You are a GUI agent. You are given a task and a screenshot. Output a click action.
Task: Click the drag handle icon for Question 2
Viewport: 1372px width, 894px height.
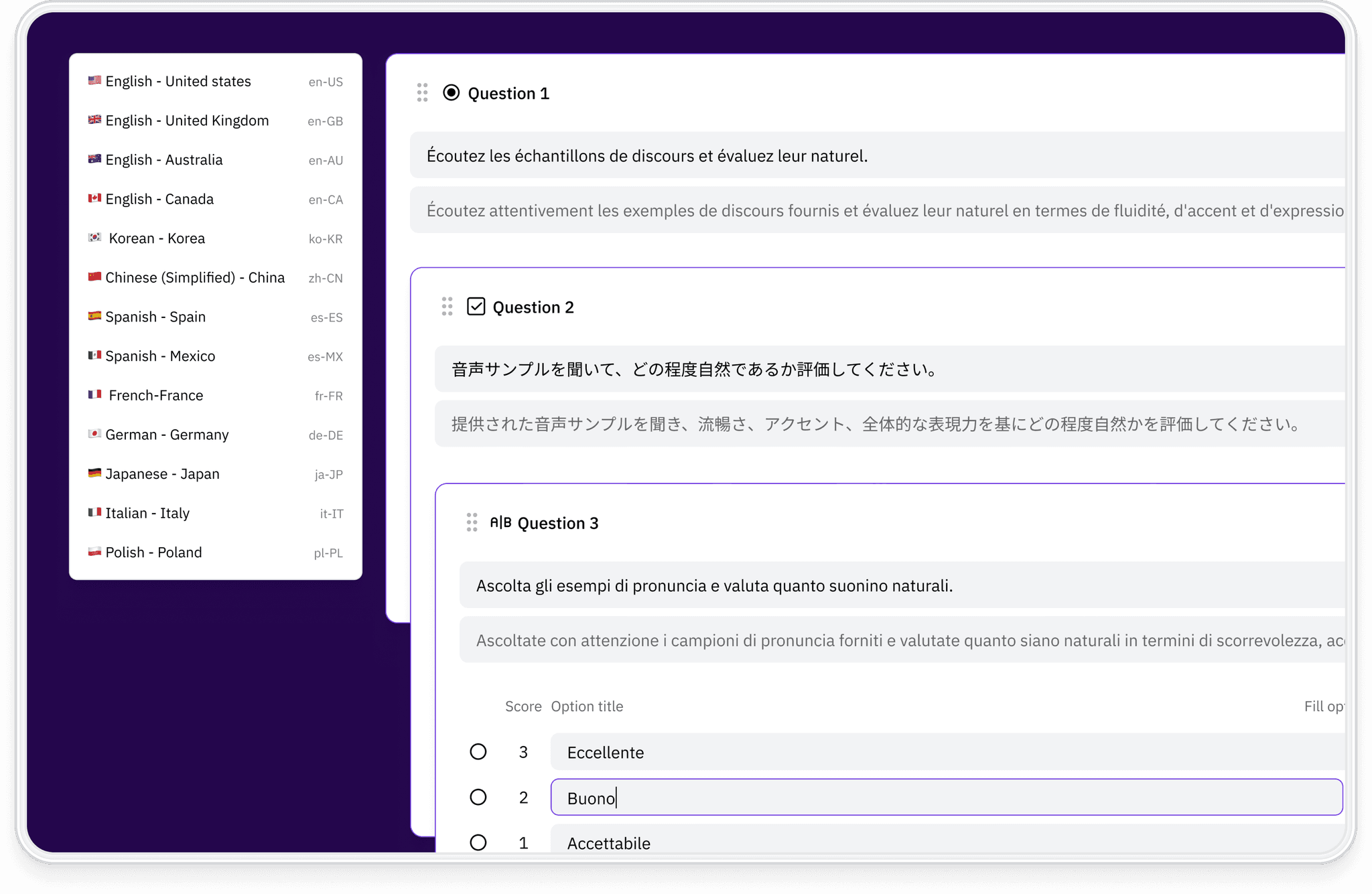(447, 307)
